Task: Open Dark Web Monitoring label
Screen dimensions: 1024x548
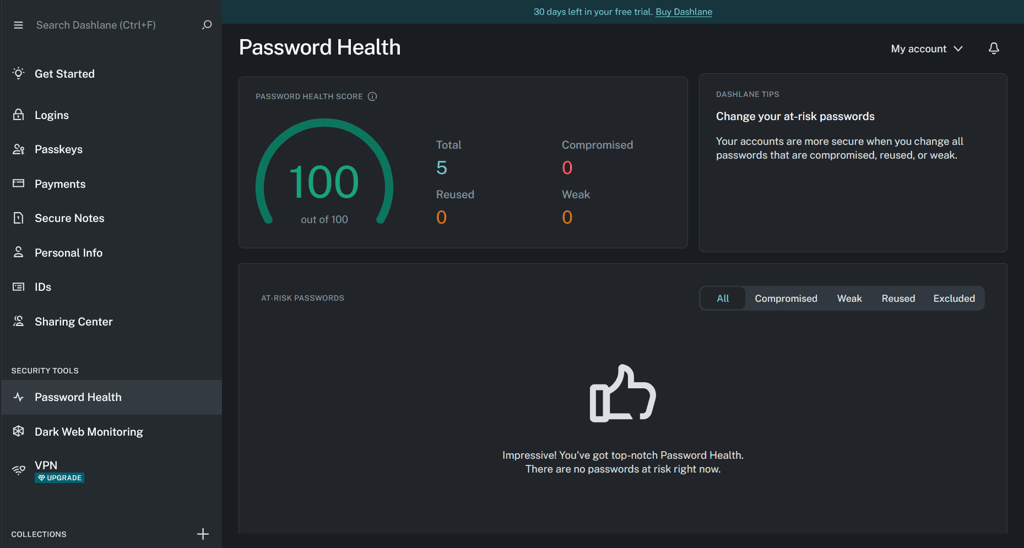Action: [x=89, y=432]
